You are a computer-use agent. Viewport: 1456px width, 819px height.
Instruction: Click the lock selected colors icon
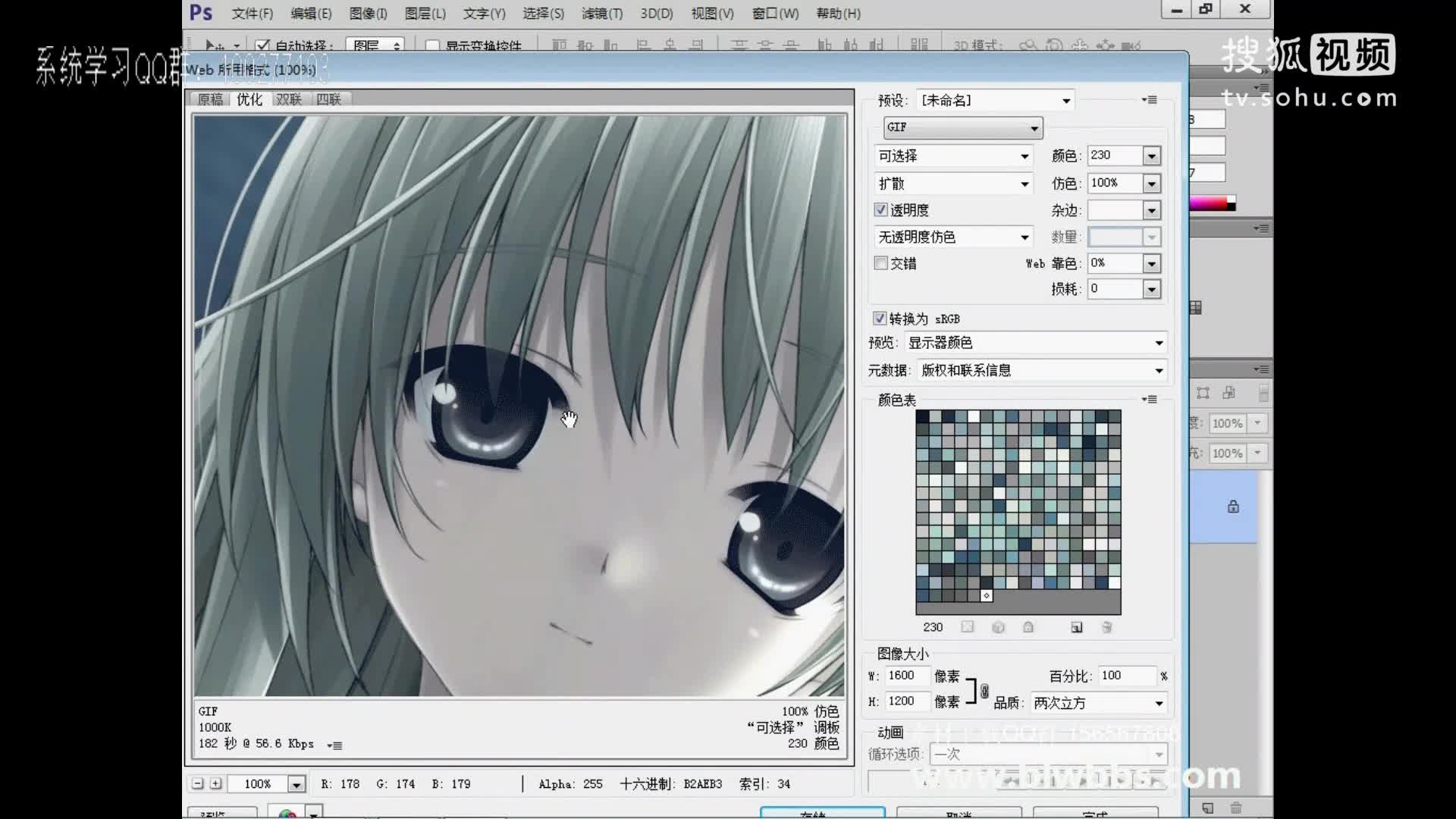point(1028,627)
